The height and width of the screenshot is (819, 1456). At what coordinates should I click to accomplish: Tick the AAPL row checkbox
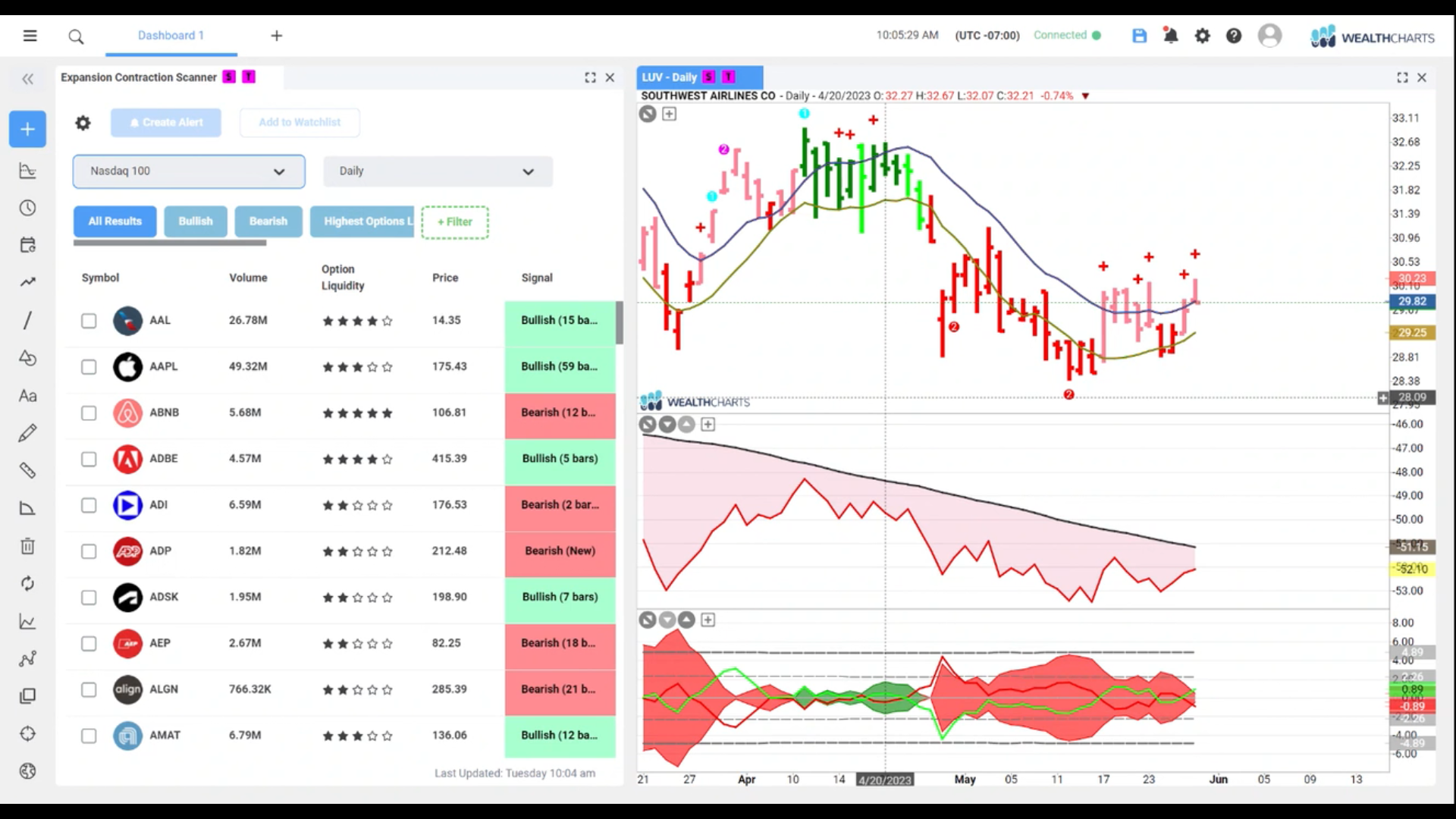pyautogui.click(x=89, y=367)
